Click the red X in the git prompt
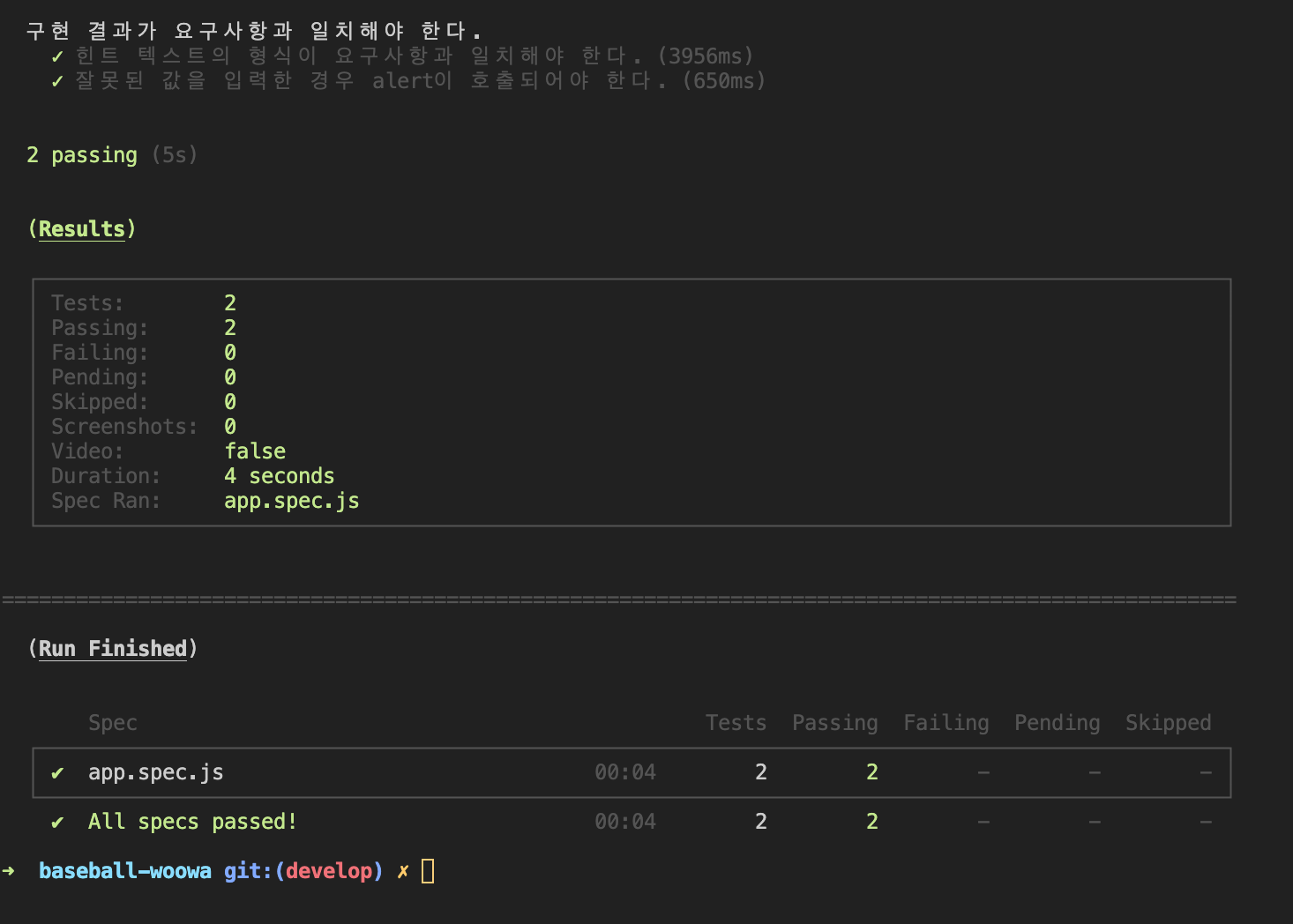Viewport: 1293px width, 924px height. tap(403, 870)
